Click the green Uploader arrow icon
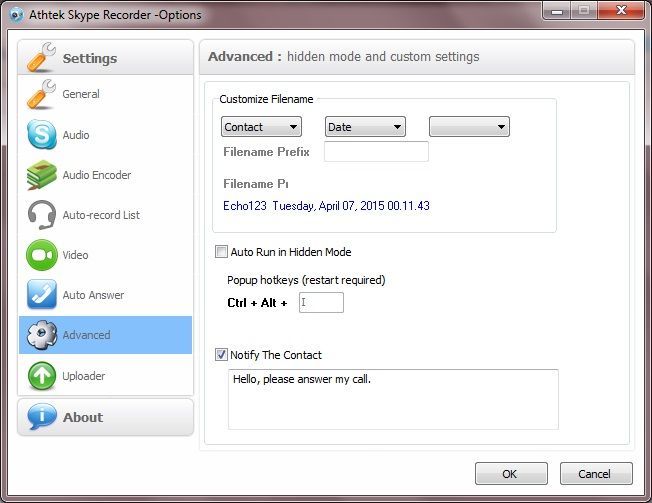652x503 pixels. [x=42, y=375]
